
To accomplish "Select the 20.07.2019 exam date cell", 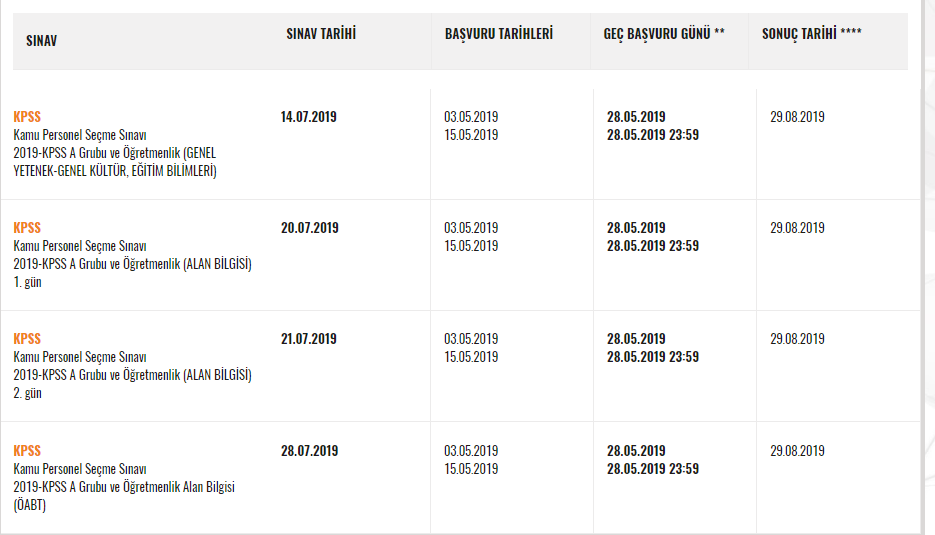I will [309, 228].
